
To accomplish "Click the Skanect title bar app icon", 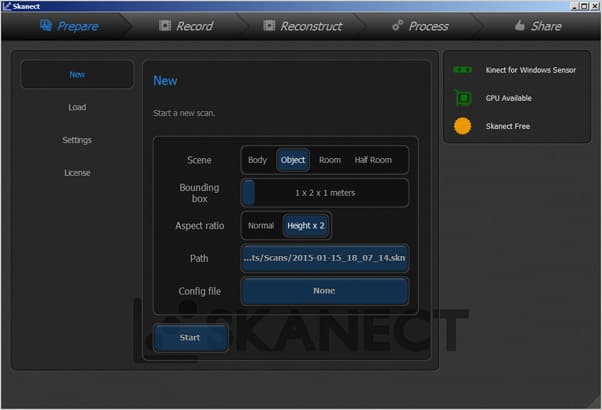I will (x=7, y=6).
